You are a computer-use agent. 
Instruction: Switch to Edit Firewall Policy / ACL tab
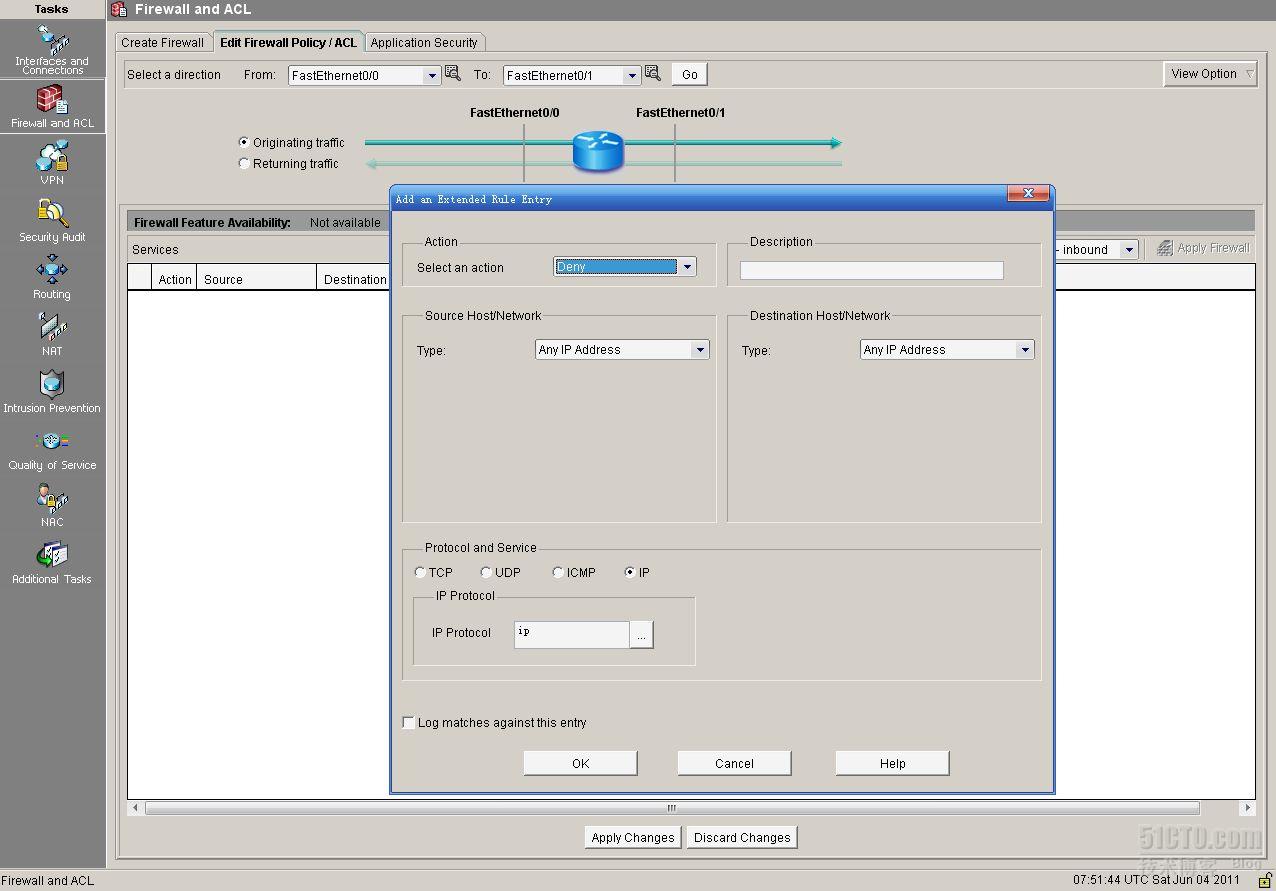tap(288, 42)
